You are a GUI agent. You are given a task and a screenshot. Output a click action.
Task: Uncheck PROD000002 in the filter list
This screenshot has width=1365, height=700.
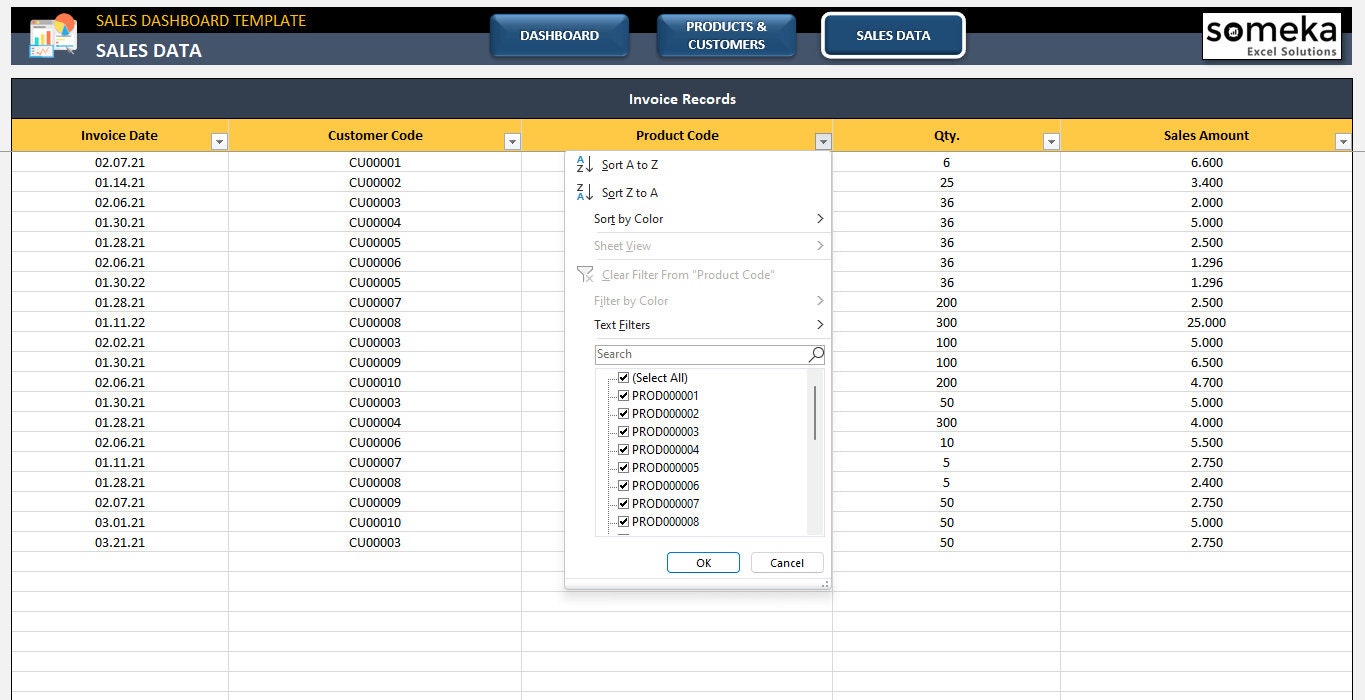pos(623,413)
